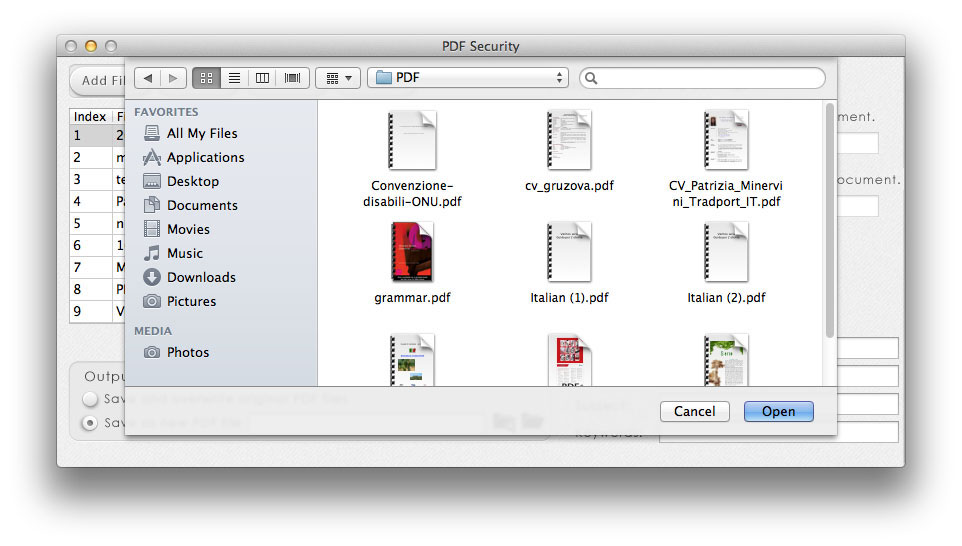Select the Convenzione-disabili-ONU.pdf file icon
The image size is (962, 546).
click(412, 140)
